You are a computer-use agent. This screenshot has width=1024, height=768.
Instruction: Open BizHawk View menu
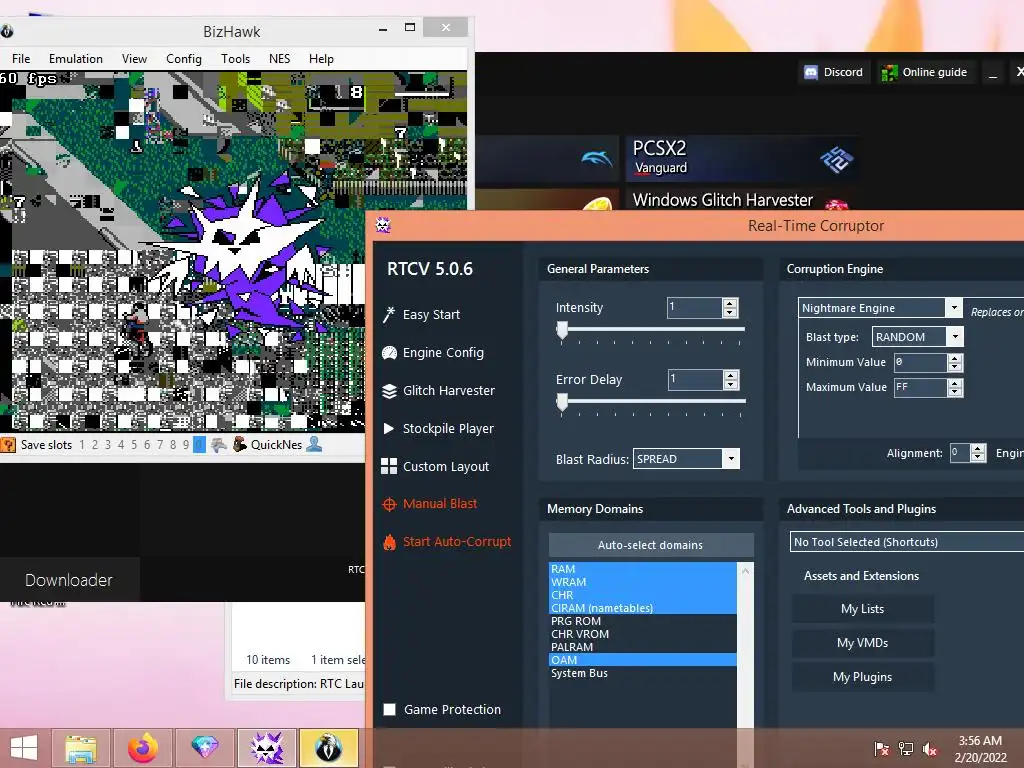(x=134, y=59)
